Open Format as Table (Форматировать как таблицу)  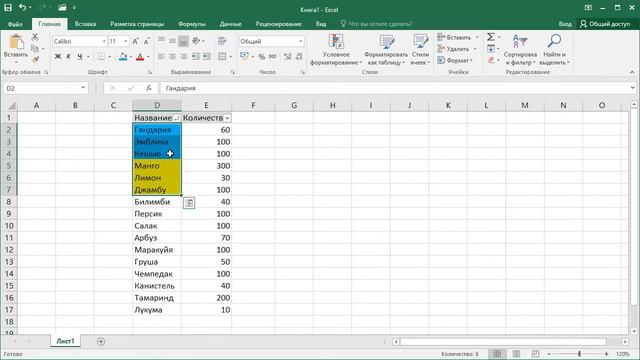pyautogui.click(x=386, y=50)
